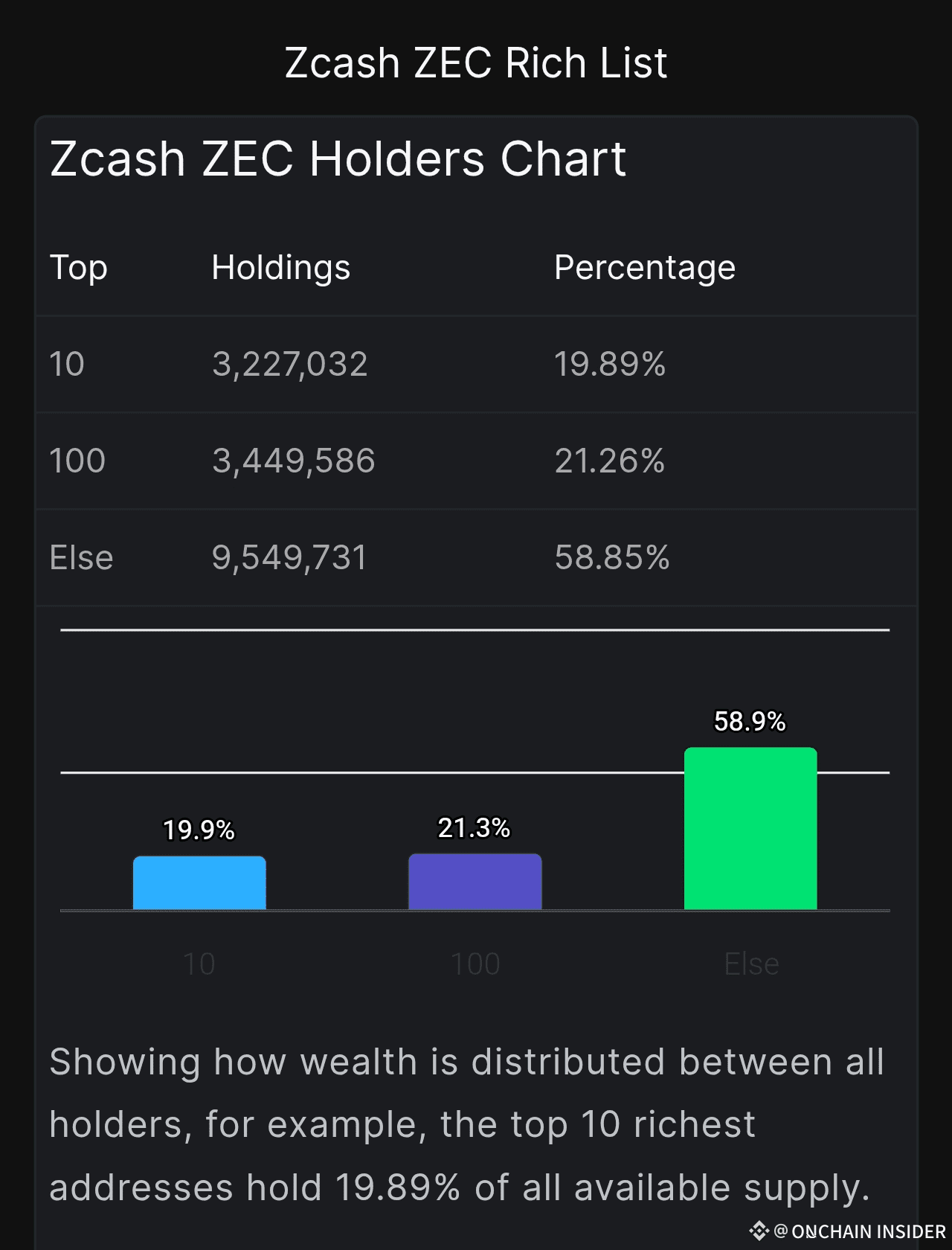Click the 19.89% percentage table cell

click(x=610, y=365)
